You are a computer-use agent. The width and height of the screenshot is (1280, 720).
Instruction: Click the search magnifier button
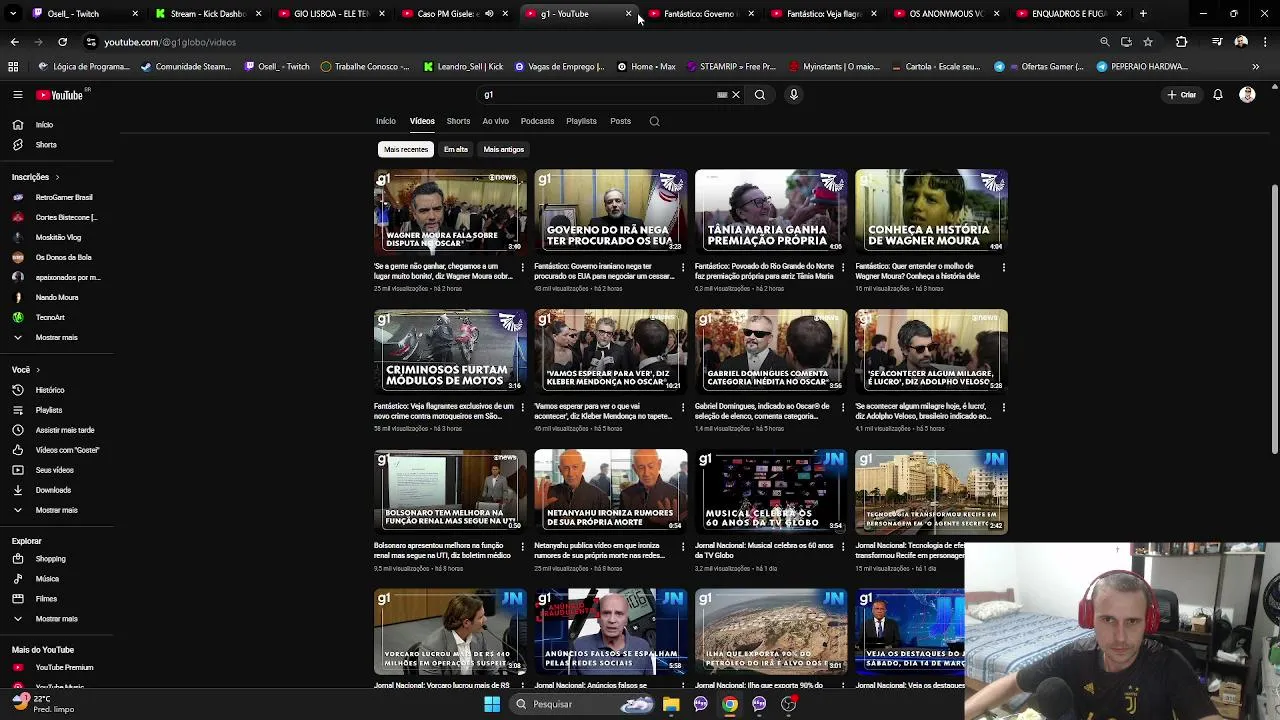click(x=760, y=95)
